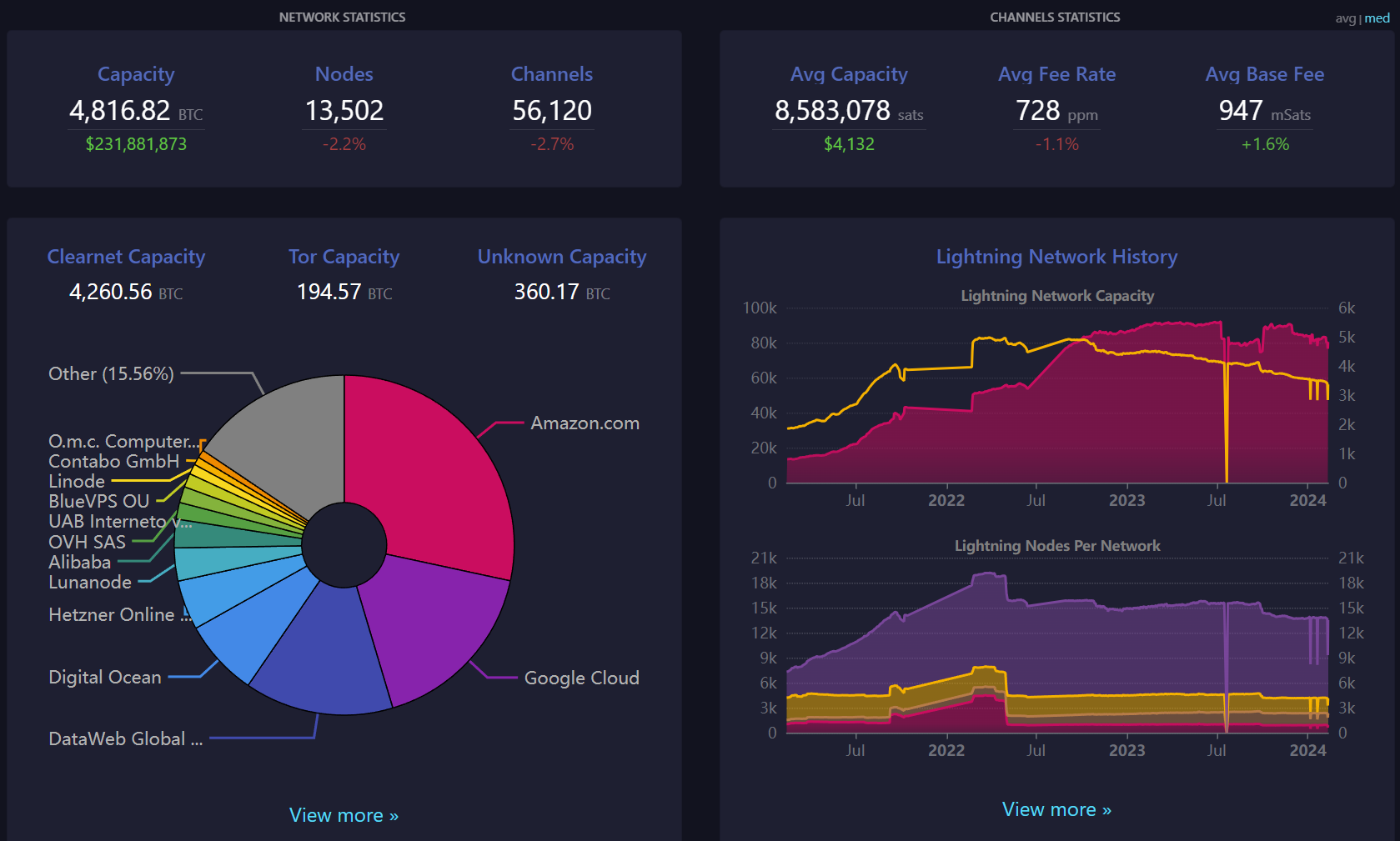Click the Lunanode label
1400x841 pixels.
[x=90, y=582]
